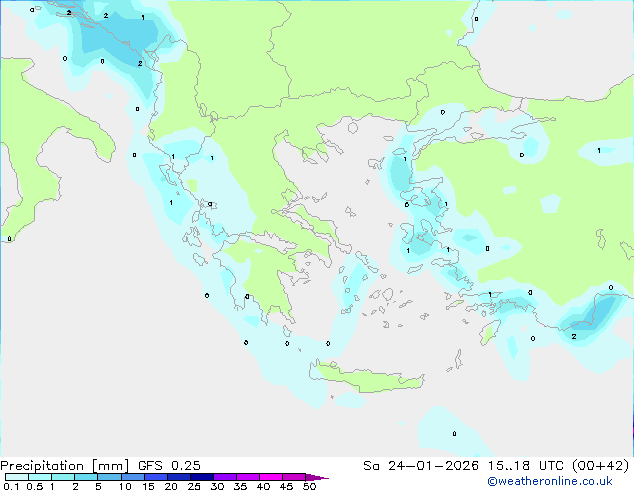Click the "(00+42)" forecast offset text
Screen dimensions: 634x490
[601, 466]
